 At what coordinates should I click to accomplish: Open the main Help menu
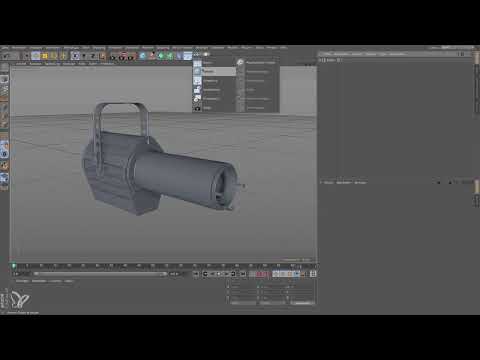tap(284, 48)
